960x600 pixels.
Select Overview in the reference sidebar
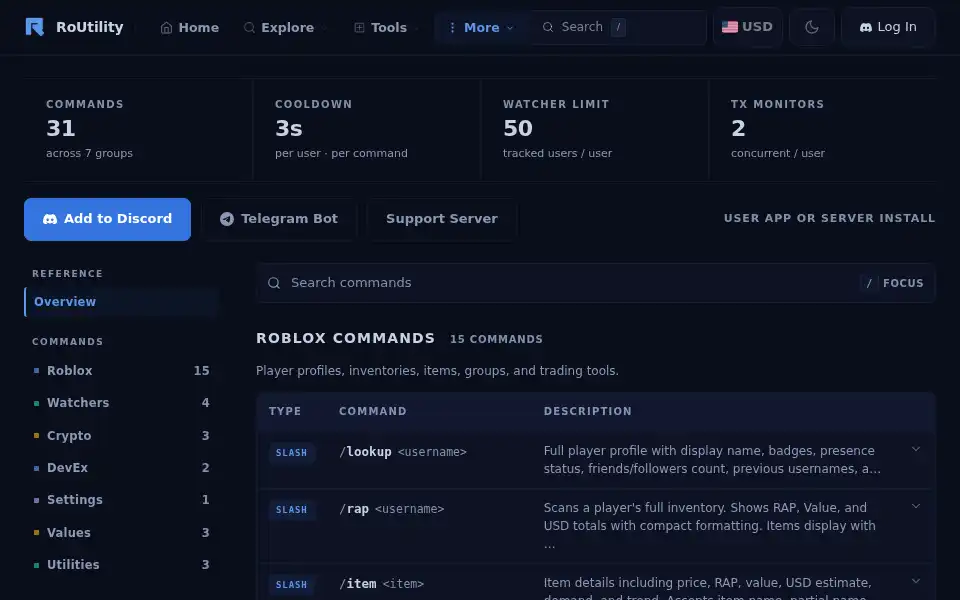click(x=121, y=302)
